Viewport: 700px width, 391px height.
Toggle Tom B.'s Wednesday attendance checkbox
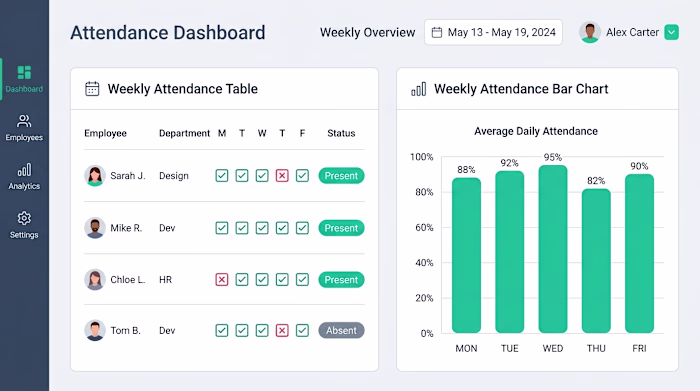pyautogui.click(x=262, y=330)
